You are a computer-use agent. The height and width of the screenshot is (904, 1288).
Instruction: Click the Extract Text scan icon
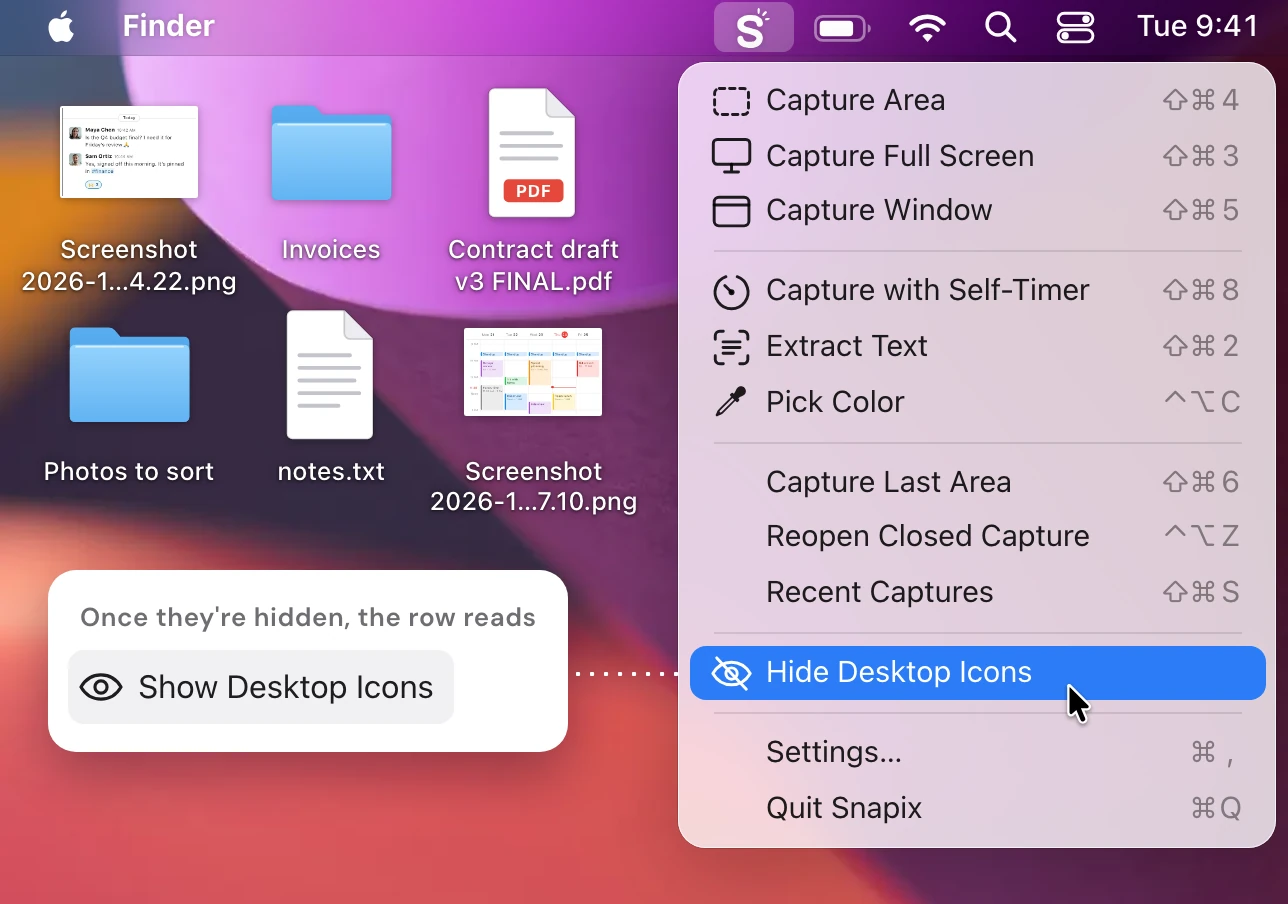click(x=731, y=347)
